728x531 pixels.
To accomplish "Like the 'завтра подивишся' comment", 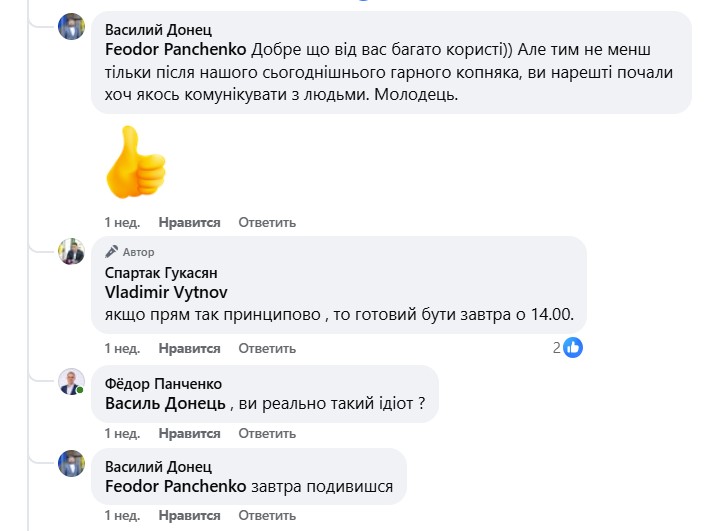I will (x=189, y=516).
